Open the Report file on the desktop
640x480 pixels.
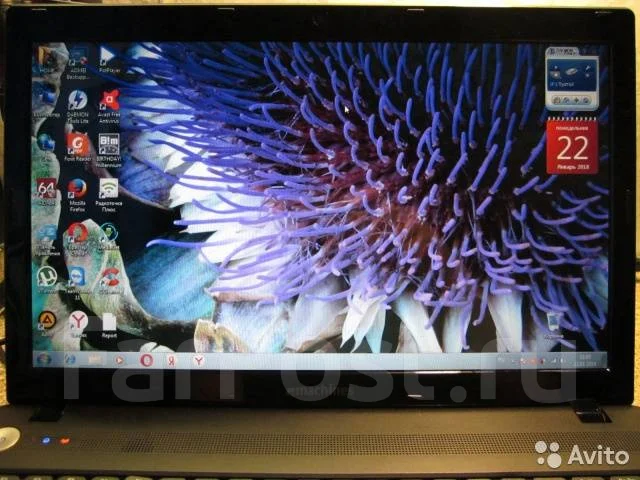coord(109,325)
